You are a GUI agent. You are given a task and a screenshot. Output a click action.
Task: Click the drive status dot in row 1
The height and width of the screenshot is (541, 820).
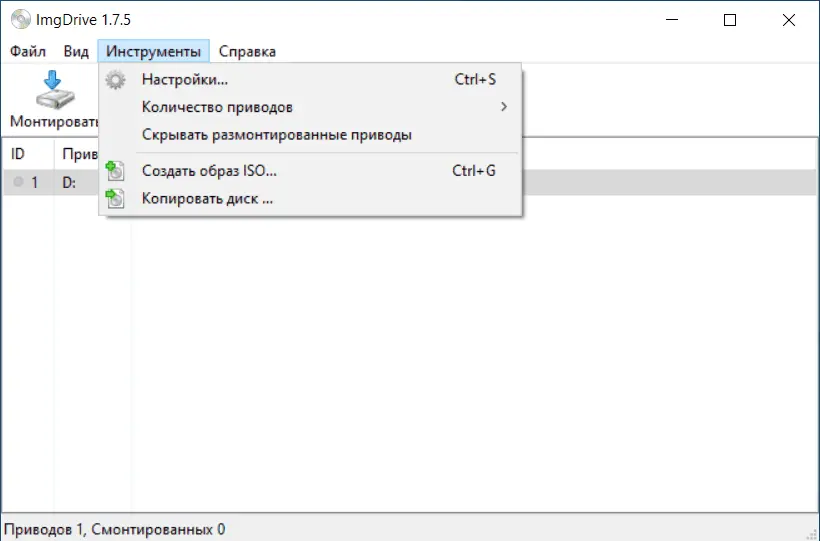tap(18, 183)
